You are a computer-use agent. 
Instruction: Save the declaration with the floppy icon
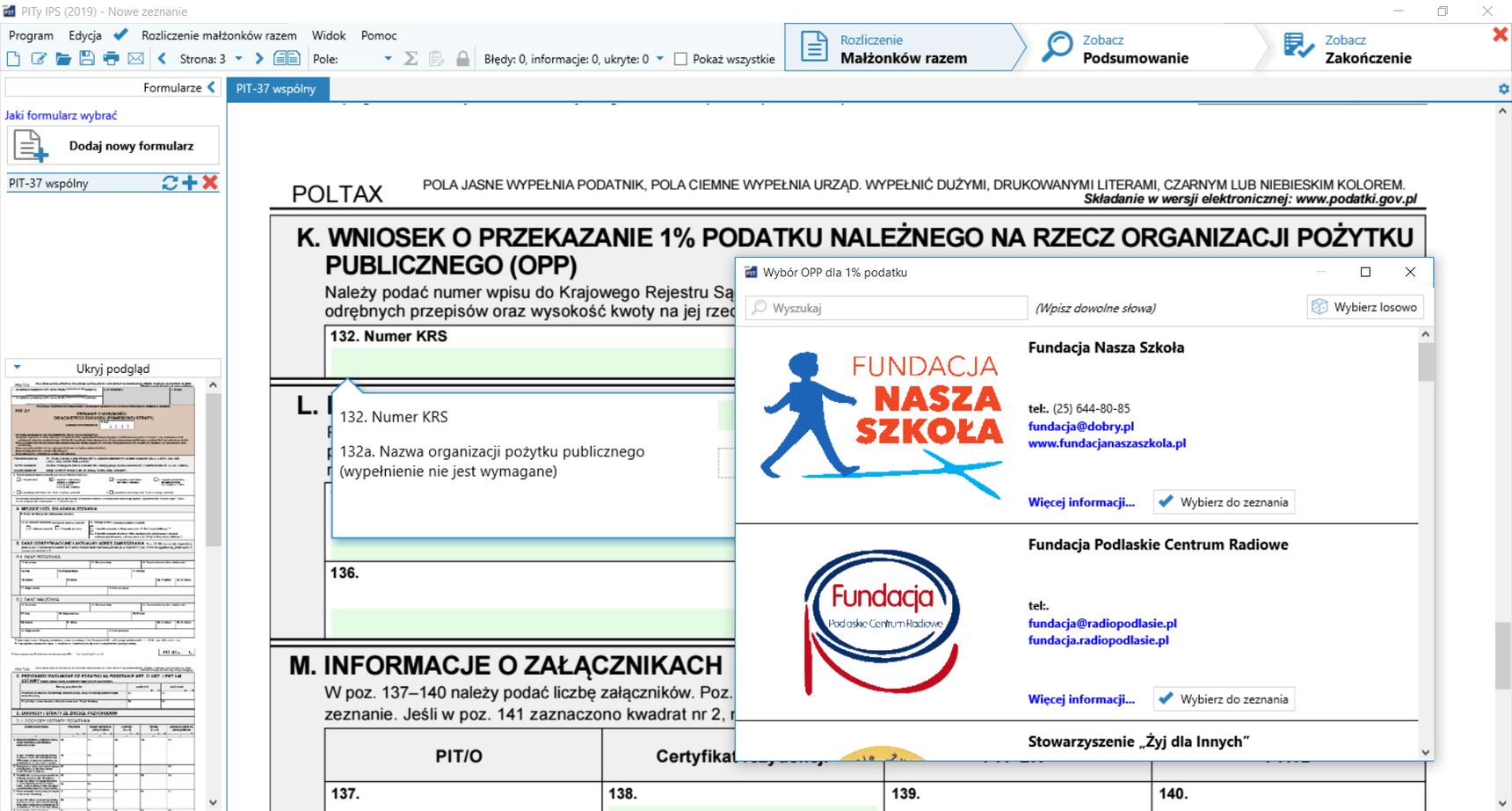point(86,59)
